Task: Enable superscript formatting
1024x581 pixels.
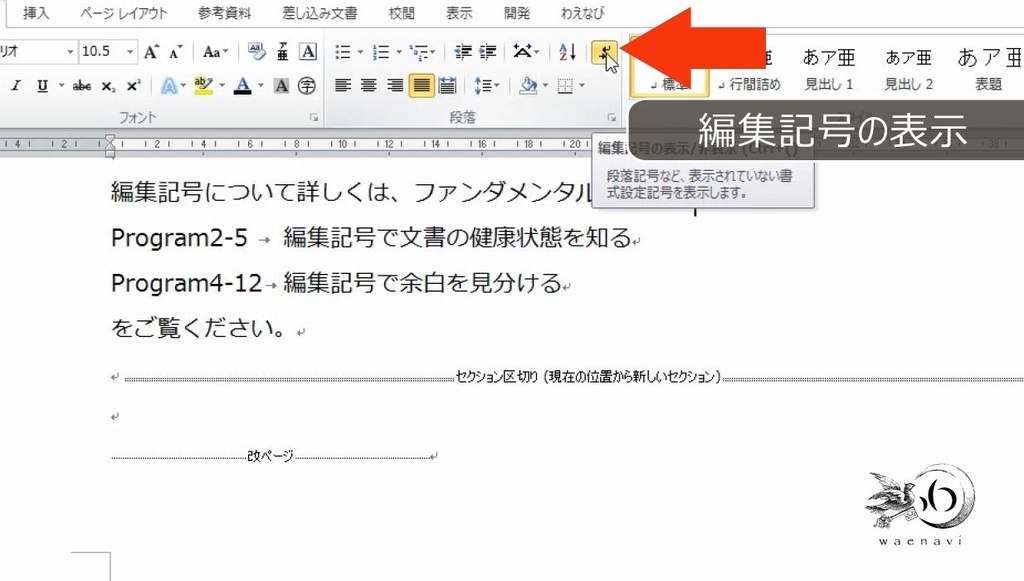Action: pyautogui.click(x=132, y=85)
